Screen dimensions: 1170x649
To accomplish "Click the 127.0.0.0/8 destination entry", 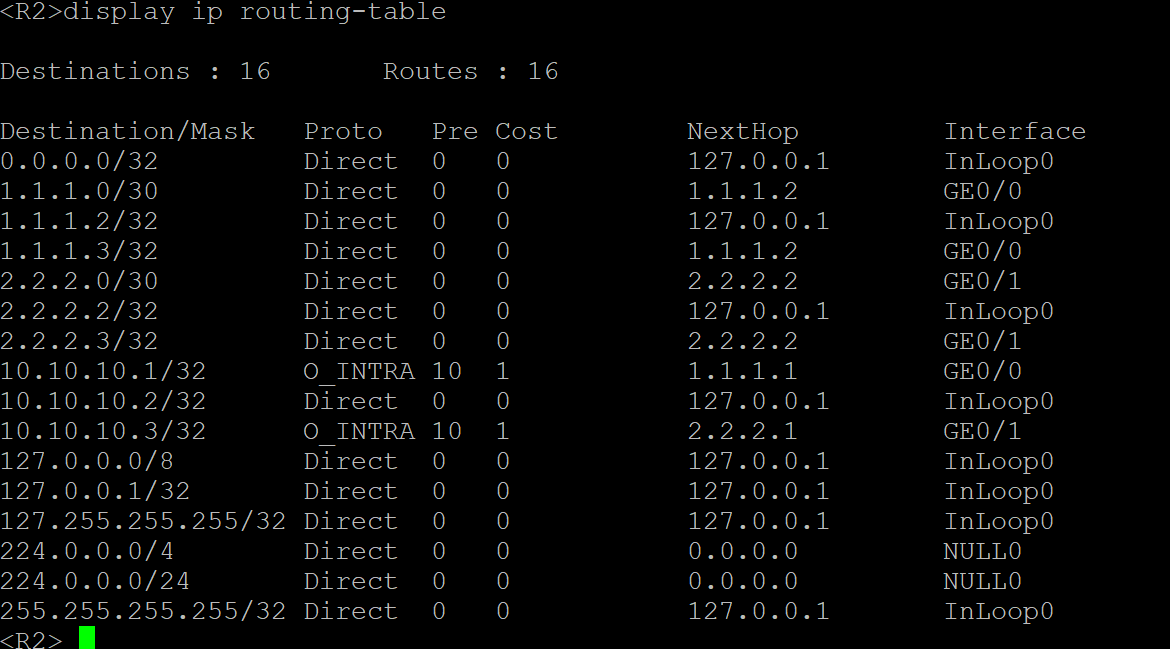I will [x=79, y=462].
